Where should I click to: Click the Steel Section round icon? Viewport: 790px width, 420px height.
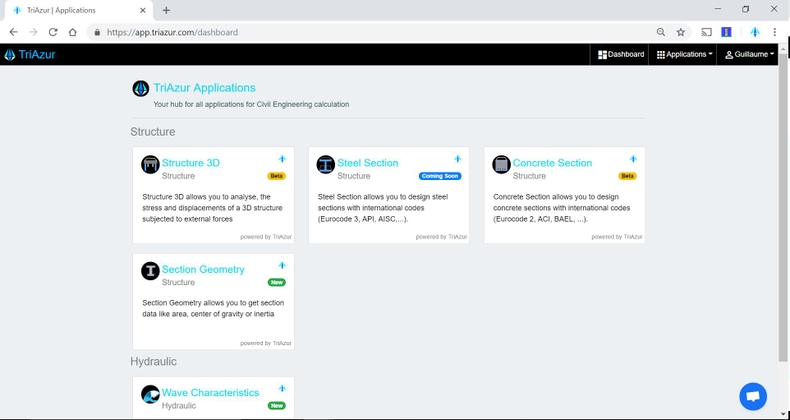pos(326,164)
